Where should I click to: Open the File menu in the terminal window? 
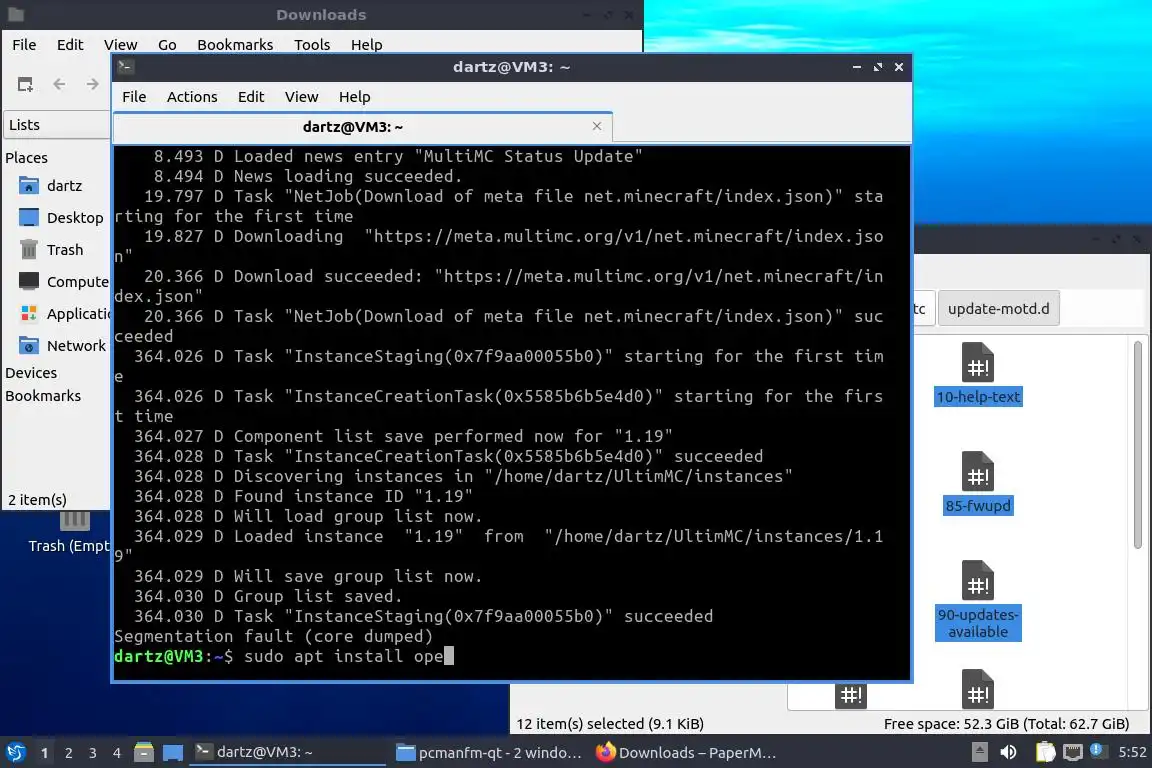click(134, 97)
